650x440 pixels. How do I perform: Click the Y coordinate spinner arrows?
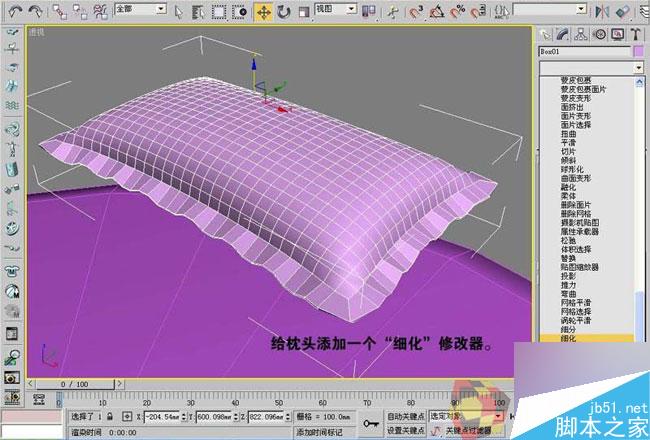[236, 416]
